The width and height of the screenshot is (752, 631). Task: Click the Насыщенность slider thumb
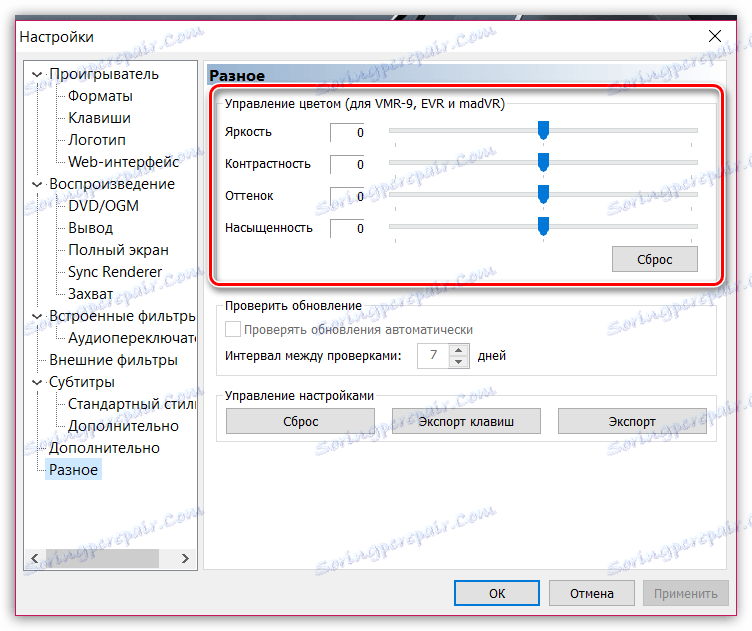543,226
